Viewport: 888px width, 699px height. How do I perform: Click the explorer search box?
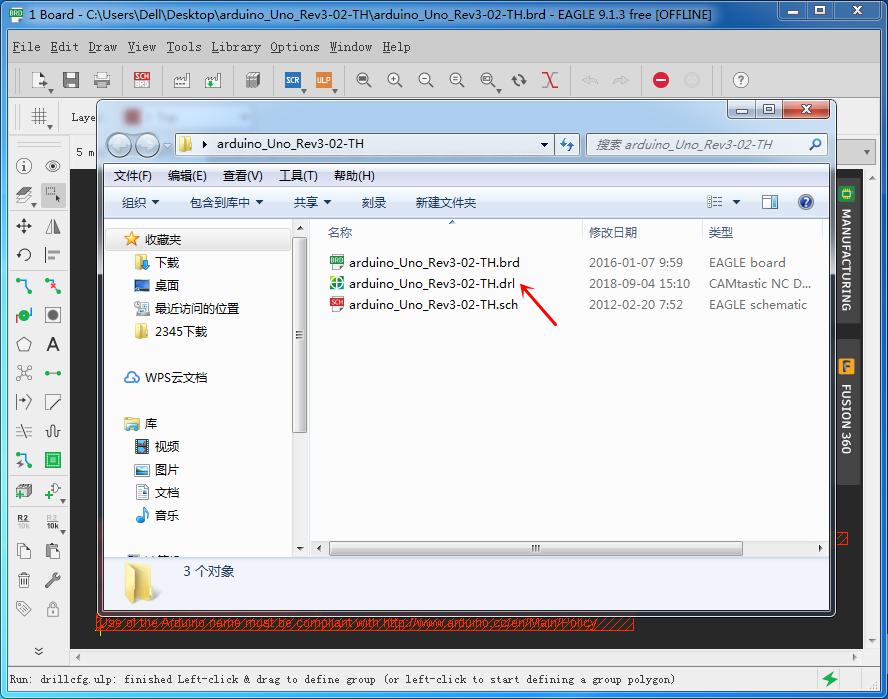[x=706, y=144]
